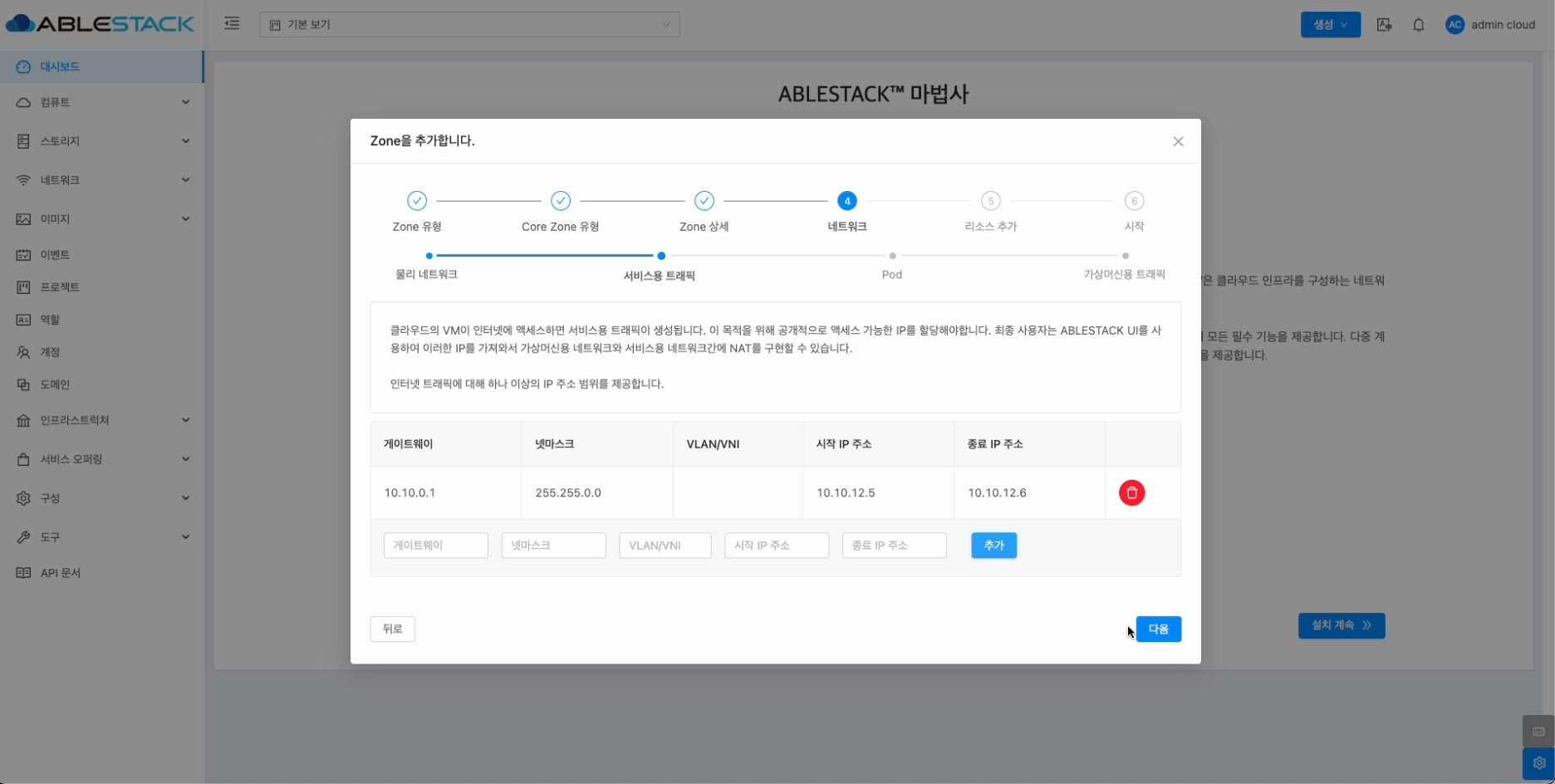Click the 추가 add button
Viewport: 1555px width, 784px height.
[993, 546]
